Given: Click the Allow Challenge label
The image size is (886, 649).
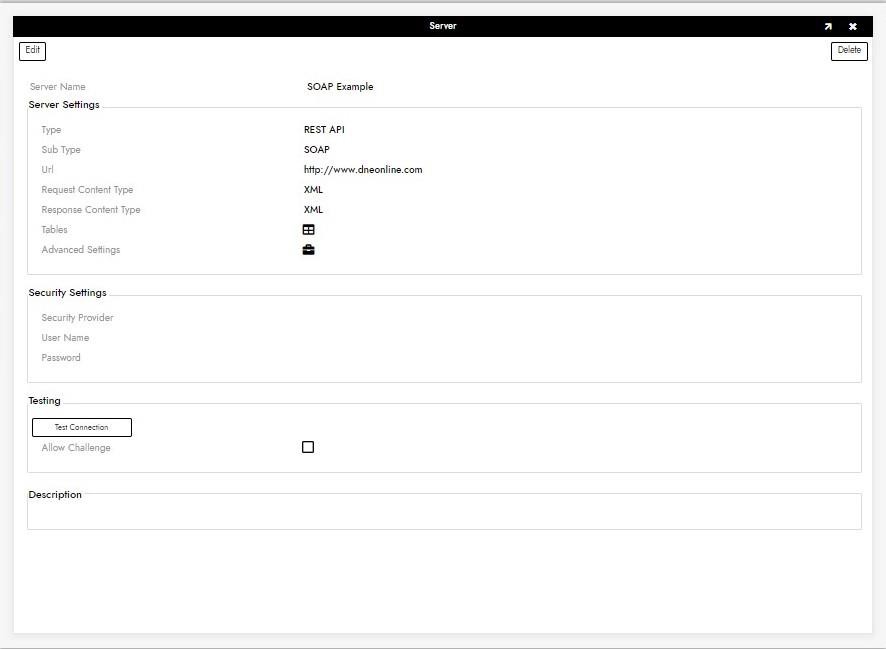Looking at the screenshot, I should [76, 448].
